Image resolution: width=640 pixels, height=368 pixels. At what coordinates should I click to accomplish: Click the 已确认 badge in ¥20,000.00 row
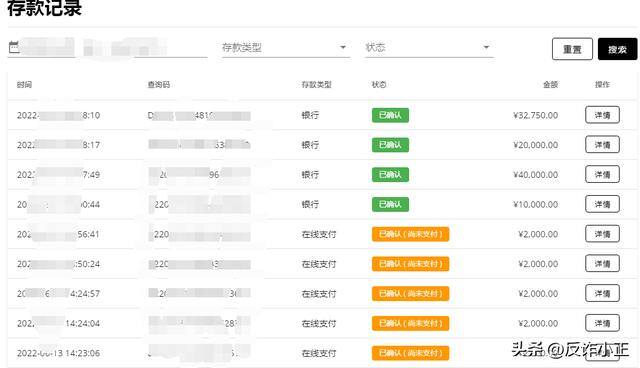pos(390,145)
